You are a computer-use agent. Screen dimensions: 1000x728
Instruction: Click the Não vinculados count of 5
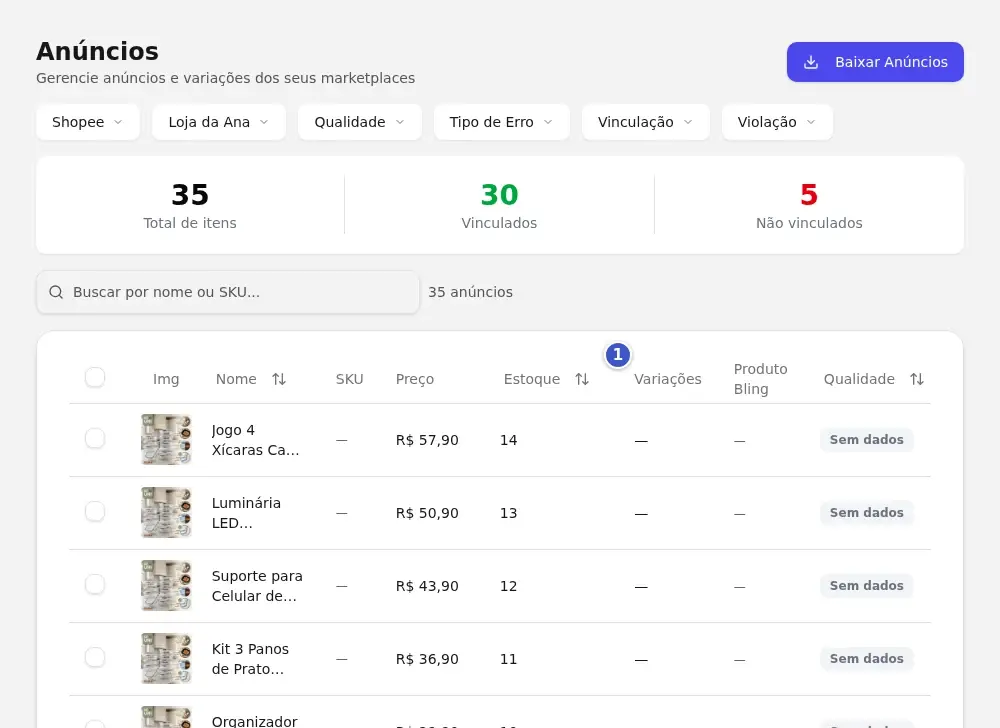(809, 194)
